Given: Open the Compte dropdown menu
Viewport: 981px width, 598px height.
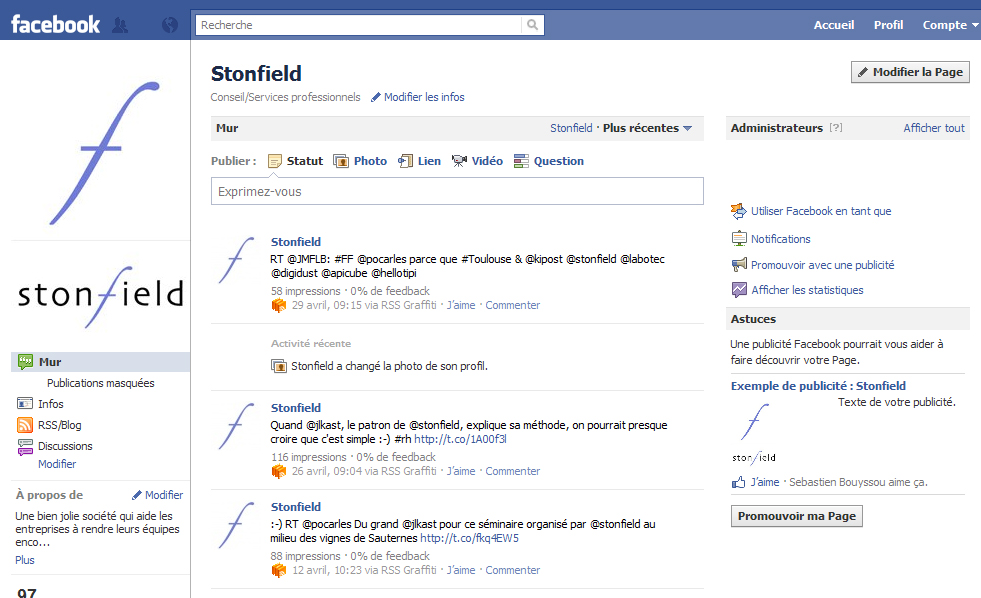Looking at the screenshot, I should click(x=950, y=25).
